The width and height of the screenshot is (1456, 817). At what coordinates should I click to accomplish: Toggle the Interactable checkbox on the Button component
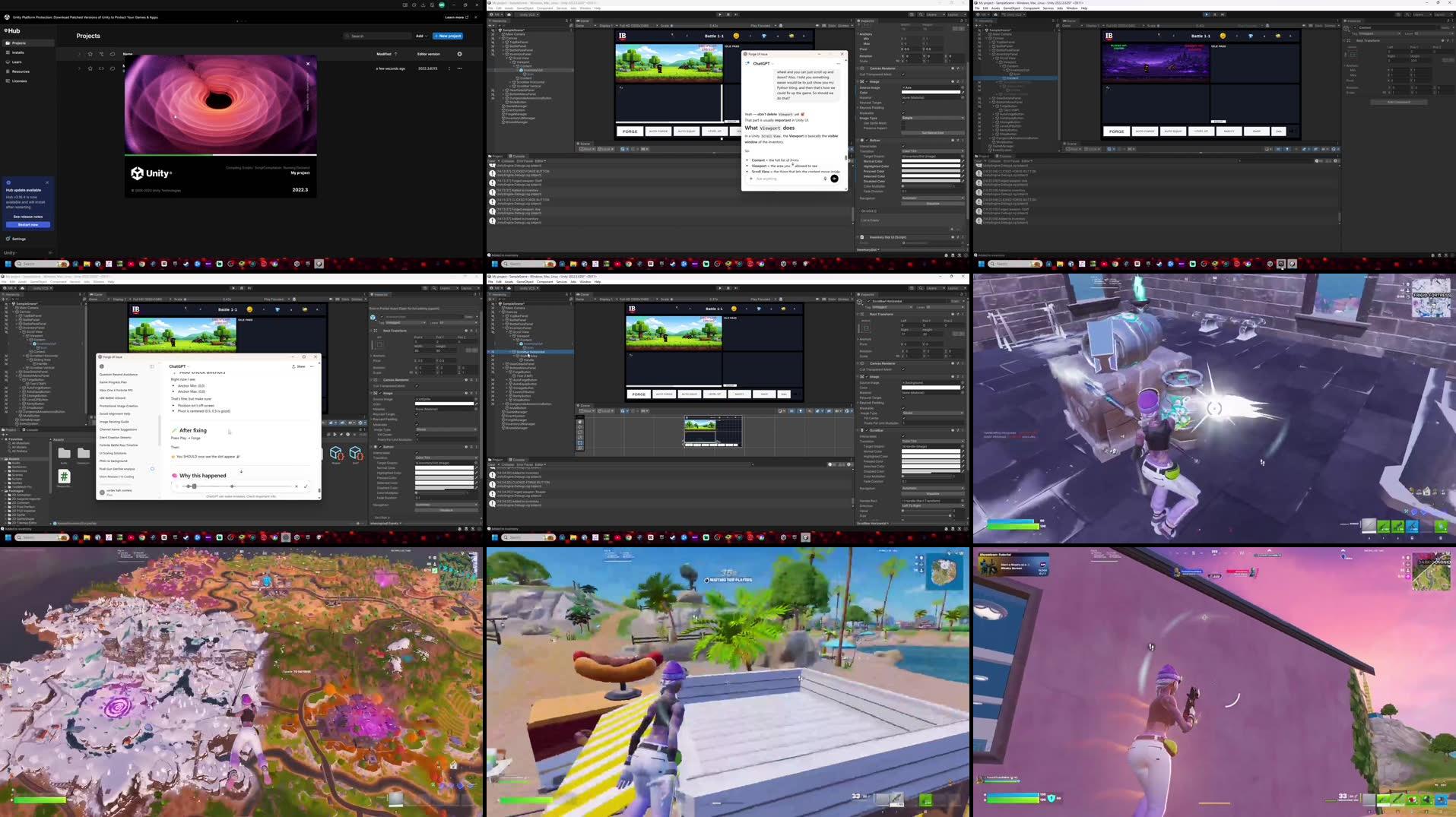[x=903, y=146]
